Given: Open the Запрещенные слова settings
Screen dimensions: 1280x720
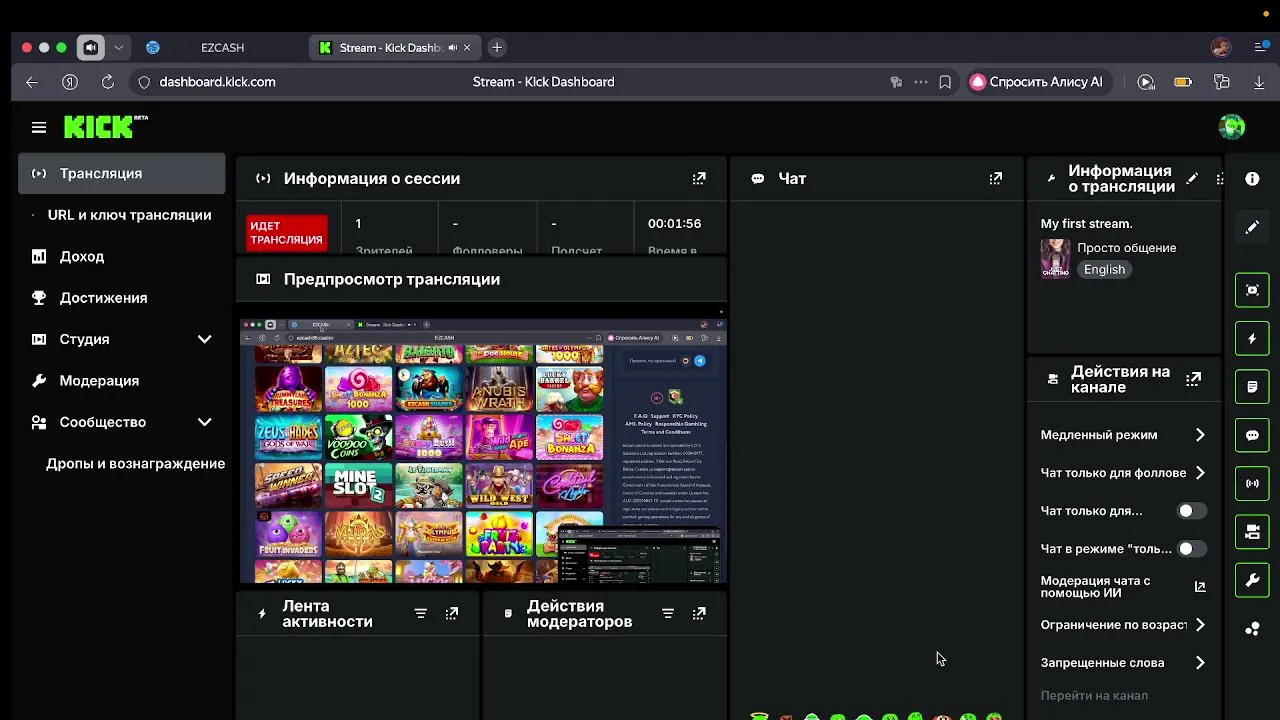Looking at the screenshot, I should 1123,663.
